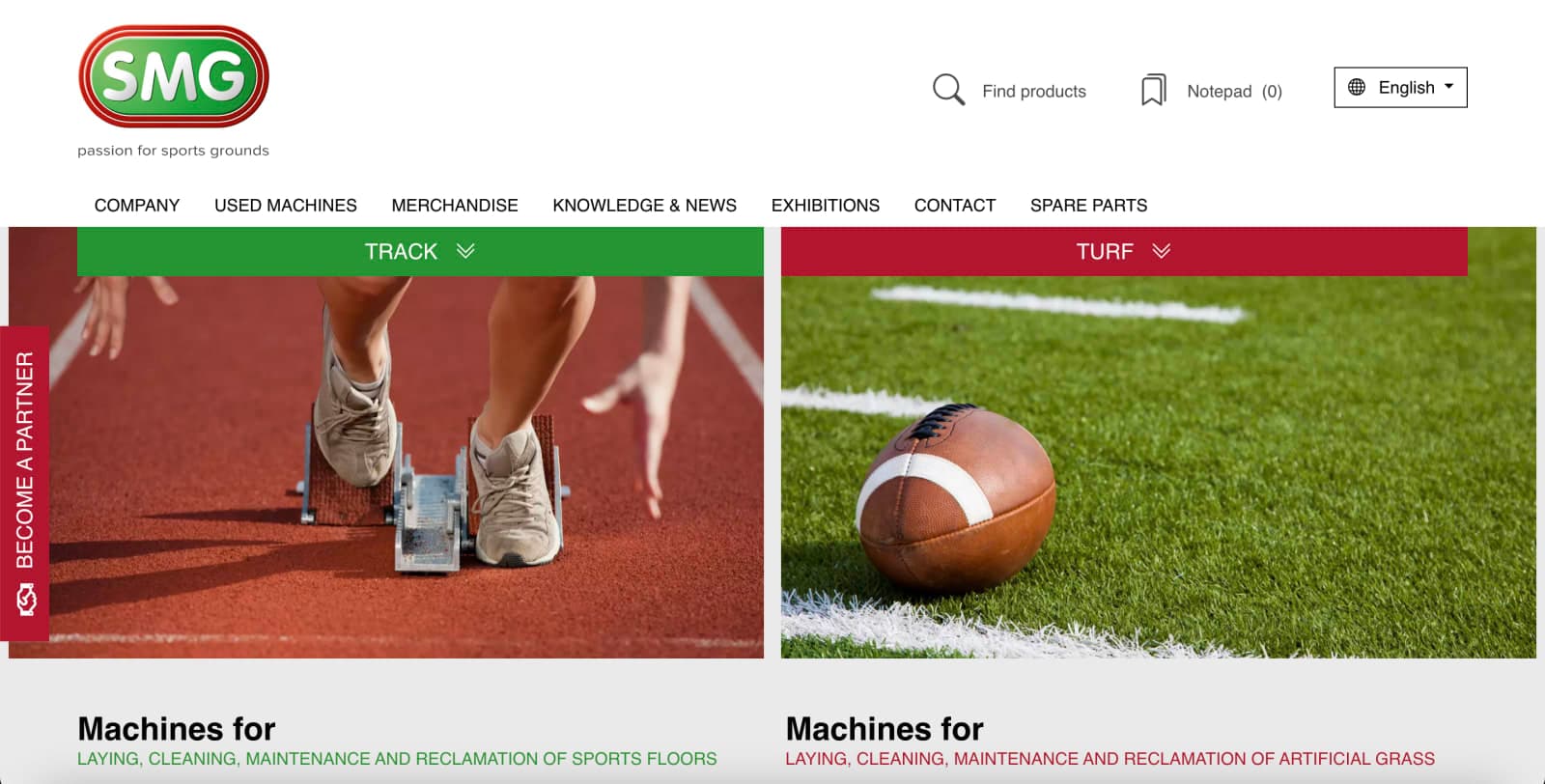Open the MERCHANDISE menu item
The image size is (1545, 784).
455,205
